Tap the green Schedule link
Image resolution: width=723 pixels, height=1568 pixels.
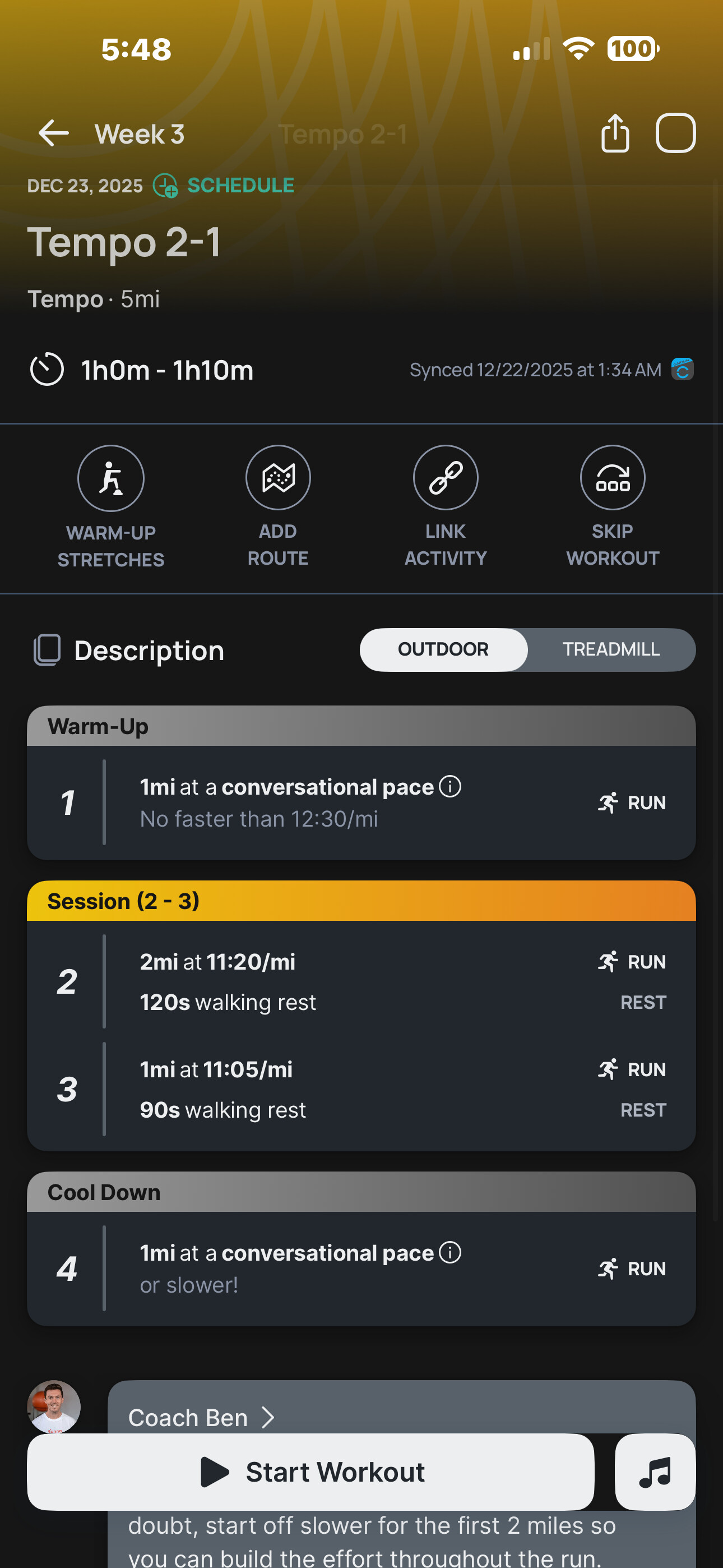pos(240,185)
